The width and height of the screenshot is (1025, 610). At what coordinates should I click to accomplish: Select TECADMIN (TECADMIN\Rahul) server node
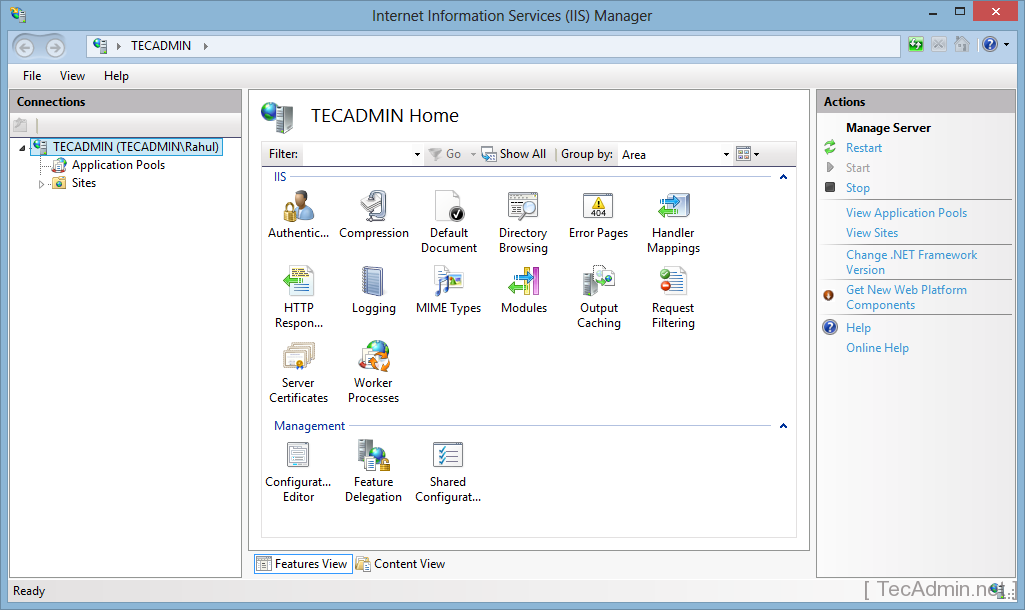pyautogui.click(x=128, y=146)
